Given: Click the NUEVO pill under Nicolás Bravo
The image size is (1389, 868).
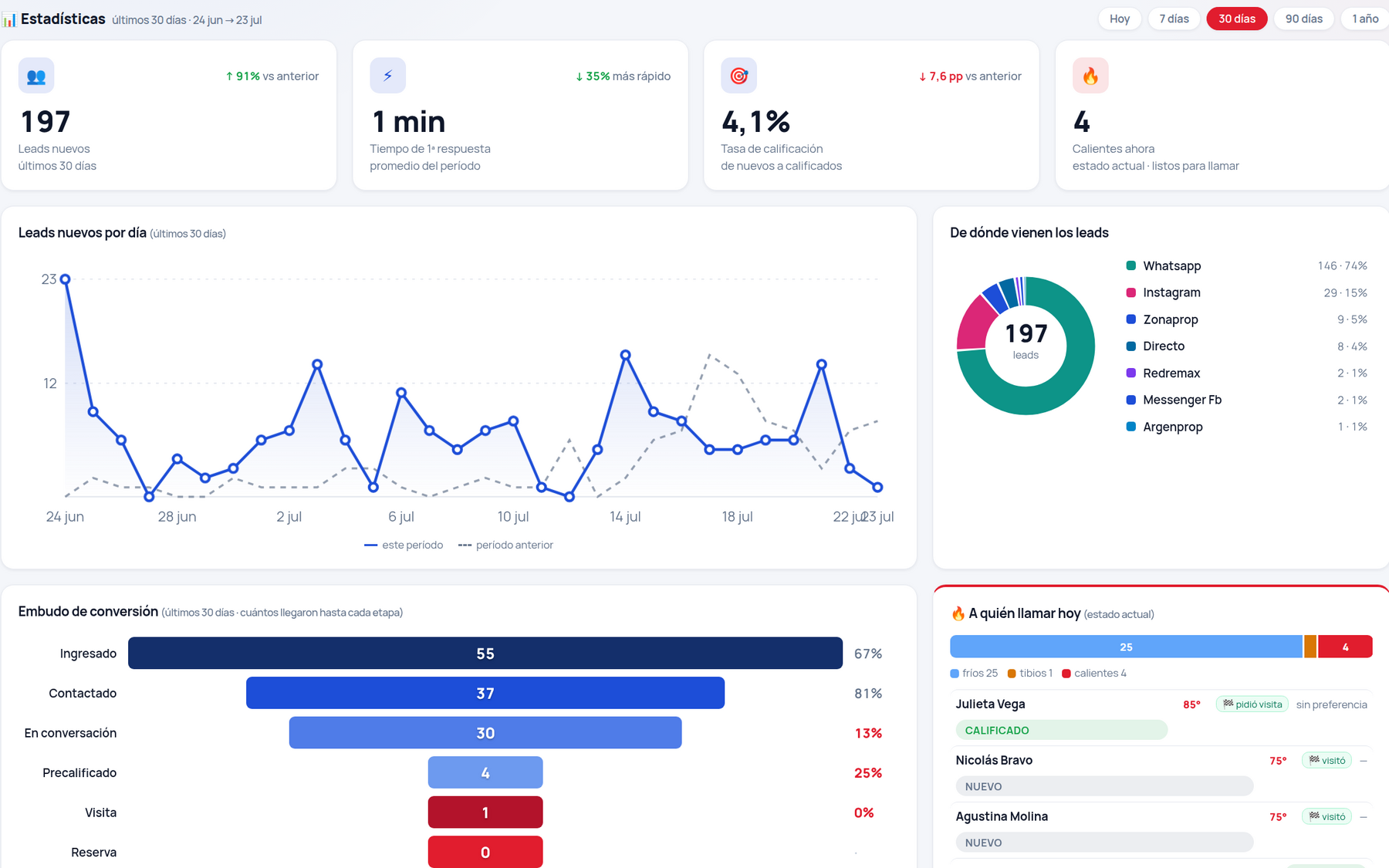Looking at the screenshot, I should tap(1104, 786).
